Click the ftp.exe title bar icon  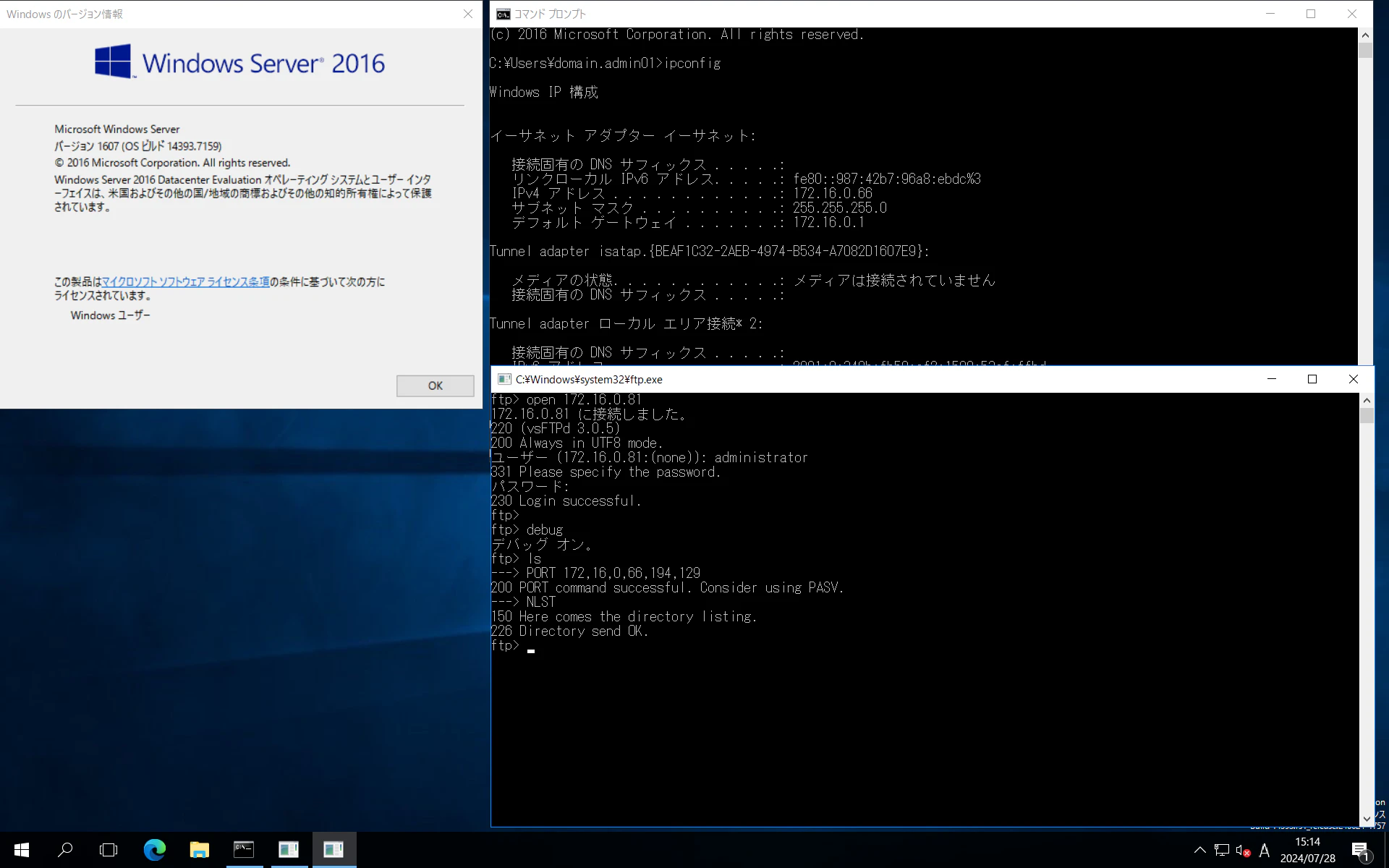click(x=504, y=379)
